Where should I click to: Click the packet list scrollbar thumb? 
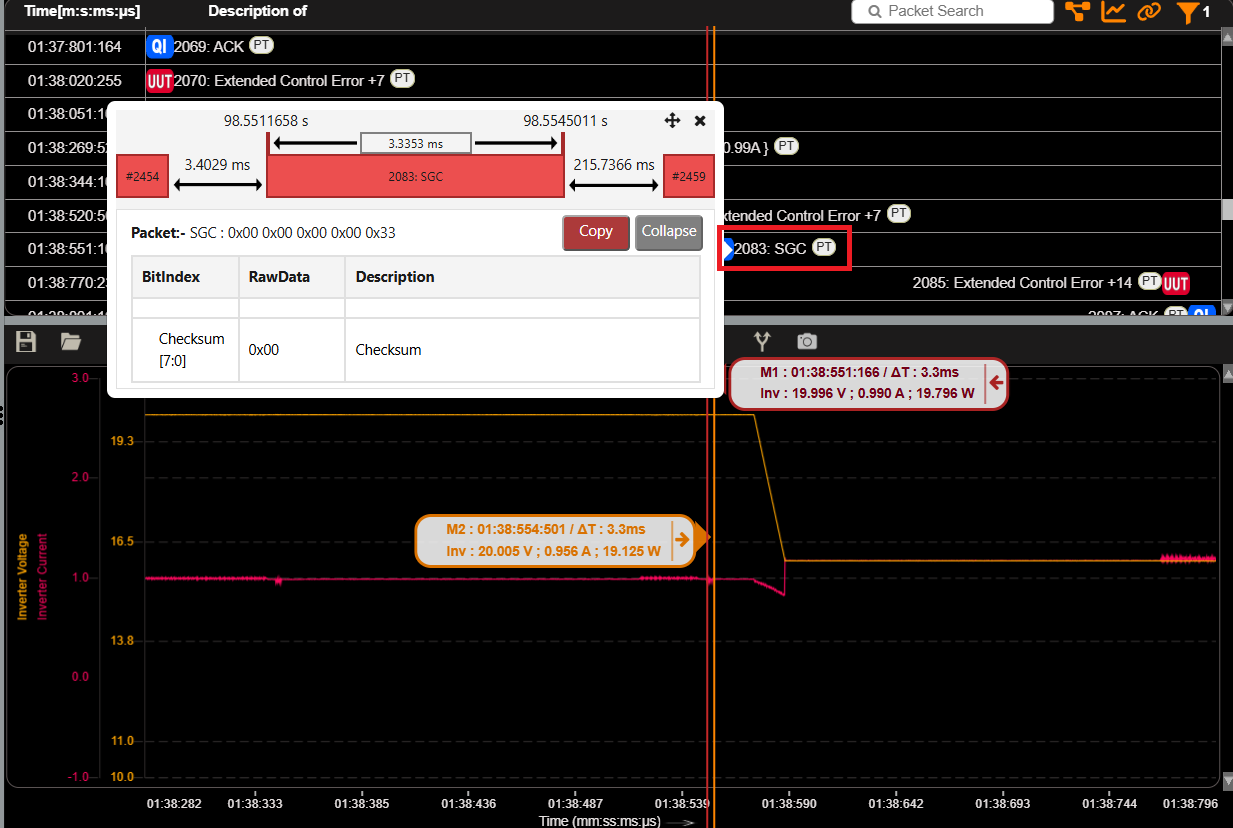click(1226, 210)
